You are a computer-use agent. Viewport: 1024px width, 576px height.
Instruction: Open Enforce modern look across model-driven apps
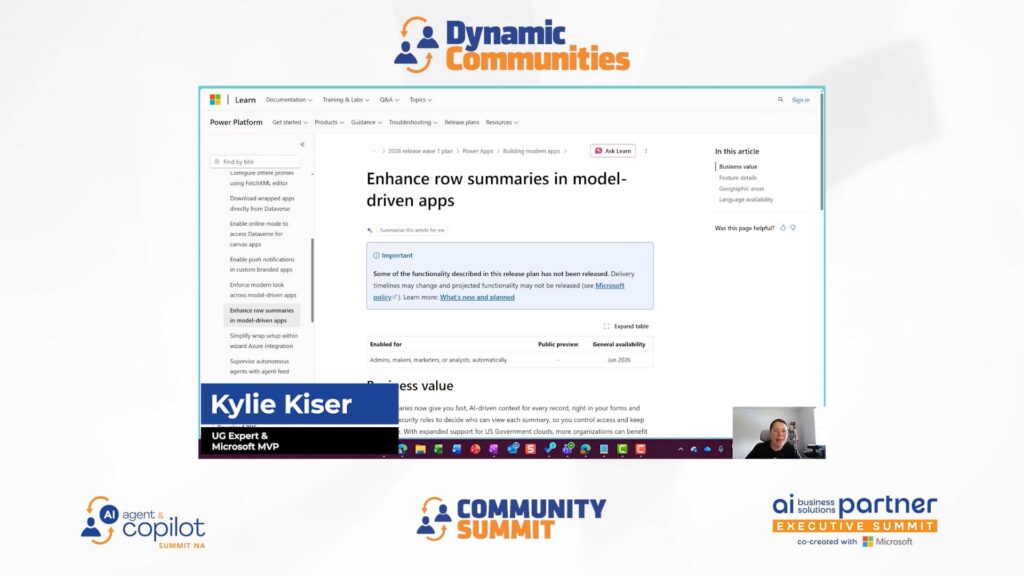tap(263, 290)
